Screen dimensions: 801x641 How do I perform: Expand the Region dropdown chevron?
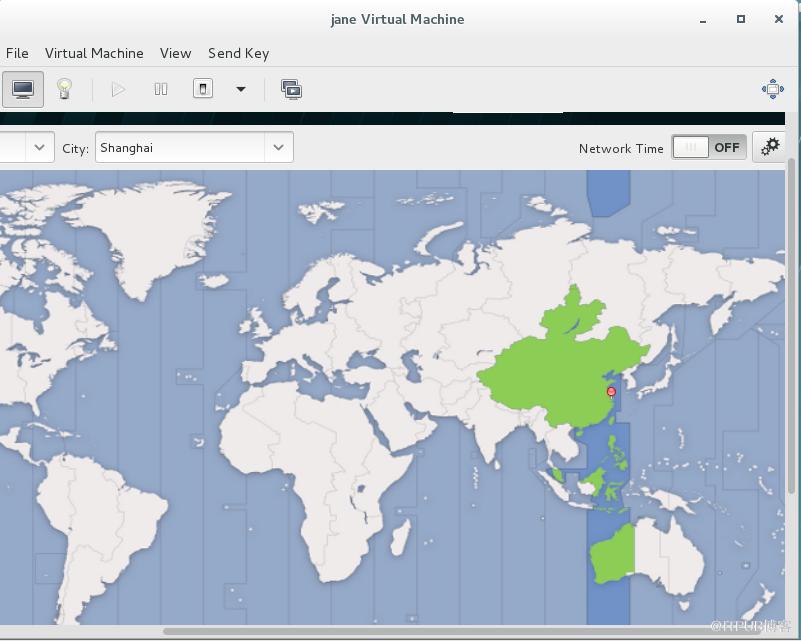39,148
